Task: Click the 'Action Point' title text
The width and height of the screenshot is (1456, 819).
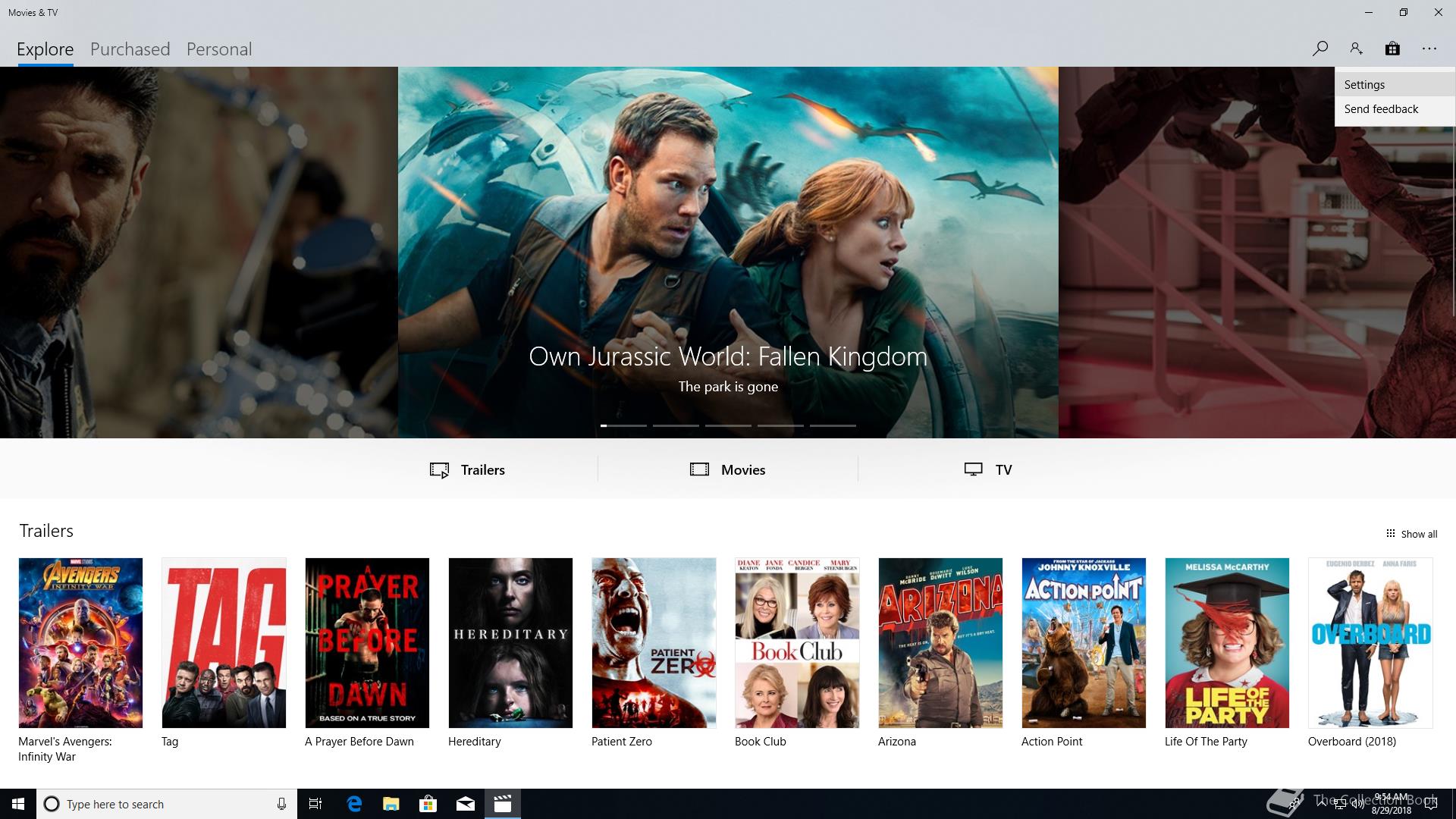Action: [1052, 742]
